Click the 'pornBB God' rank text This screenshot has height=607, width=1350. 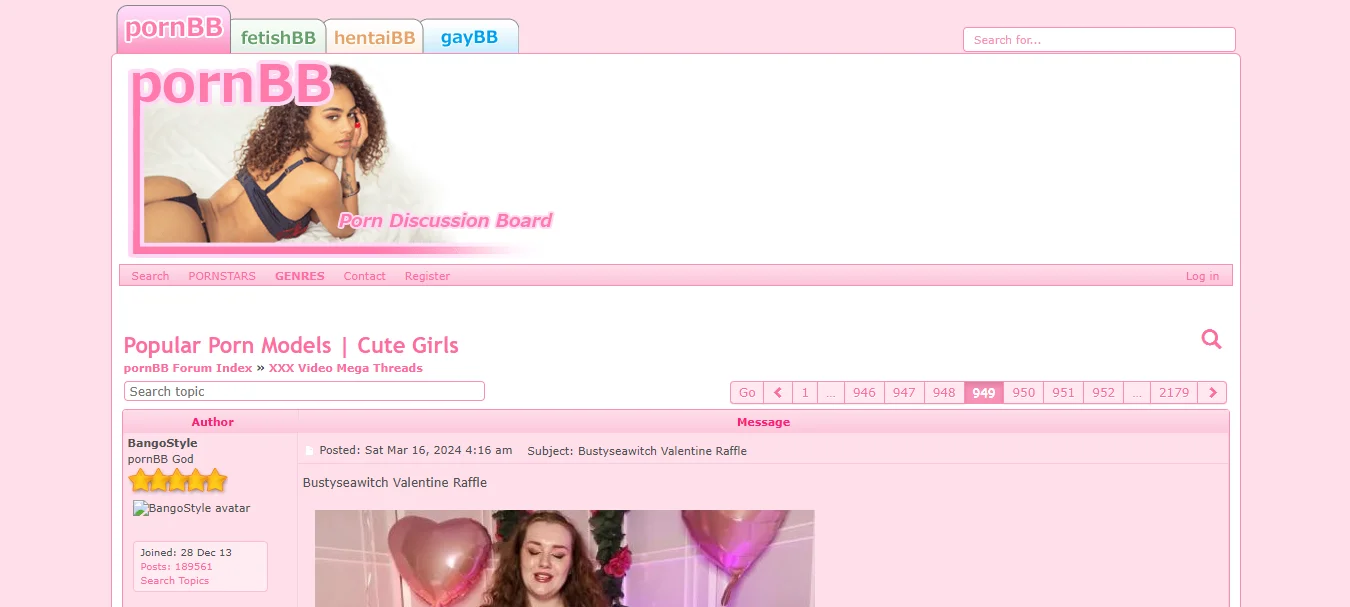click(161, 459)
